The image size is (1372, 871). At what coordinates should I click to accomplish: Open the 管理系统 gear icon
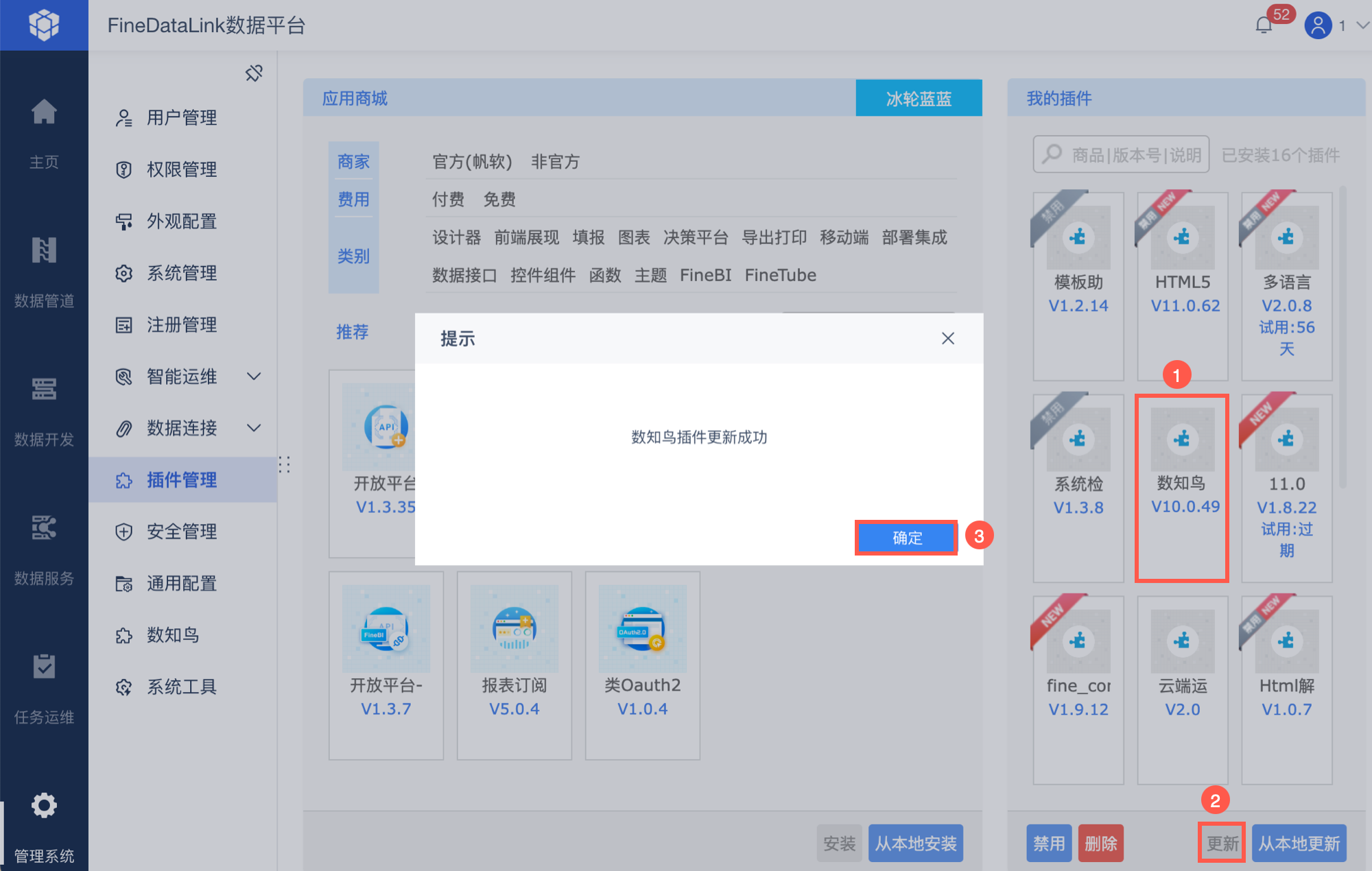coord(44,806)
